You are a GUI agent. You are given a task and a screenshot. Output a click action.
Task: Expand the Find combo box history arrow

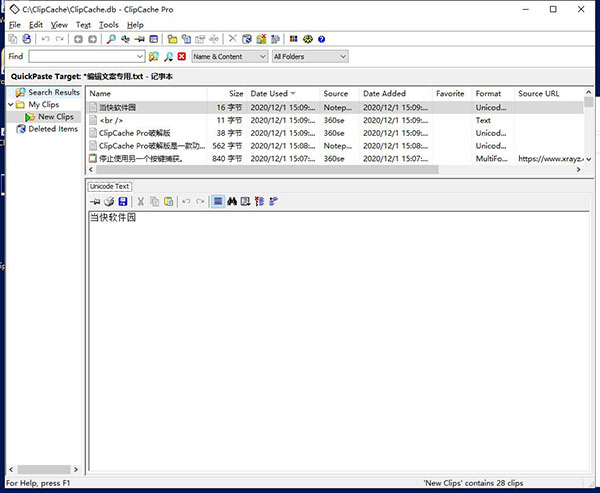coord(140,57)
